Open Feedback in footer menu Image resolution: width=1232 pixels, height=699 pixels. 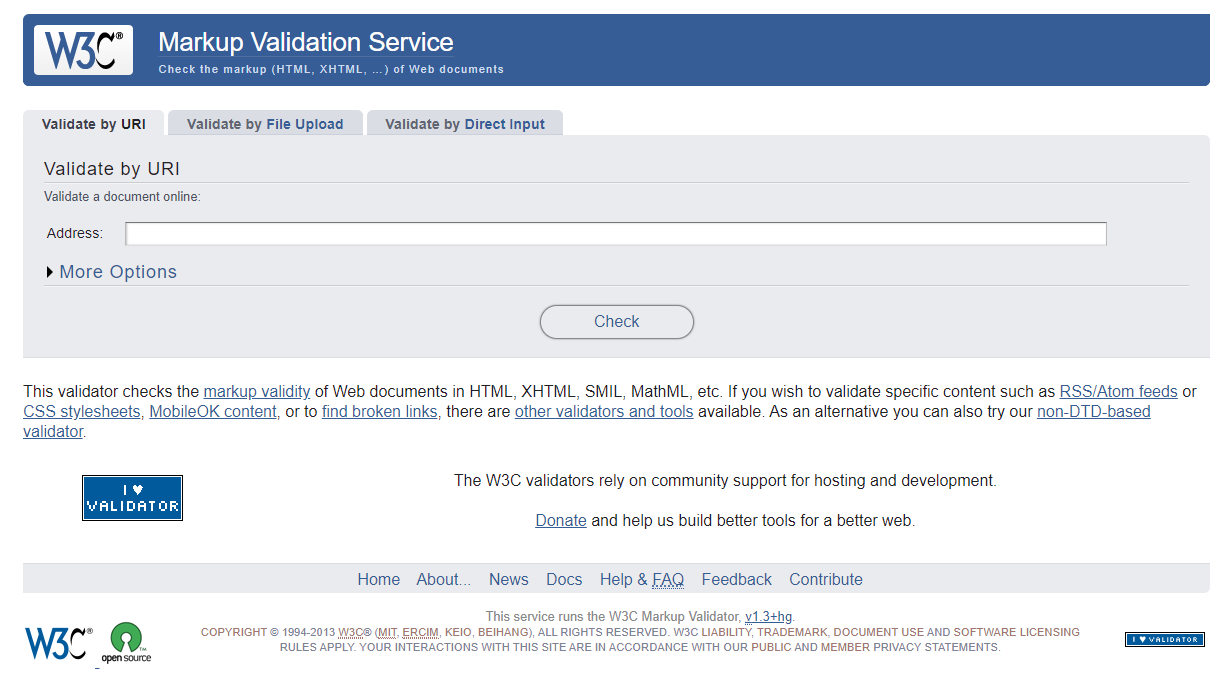[x=737, y=580]
